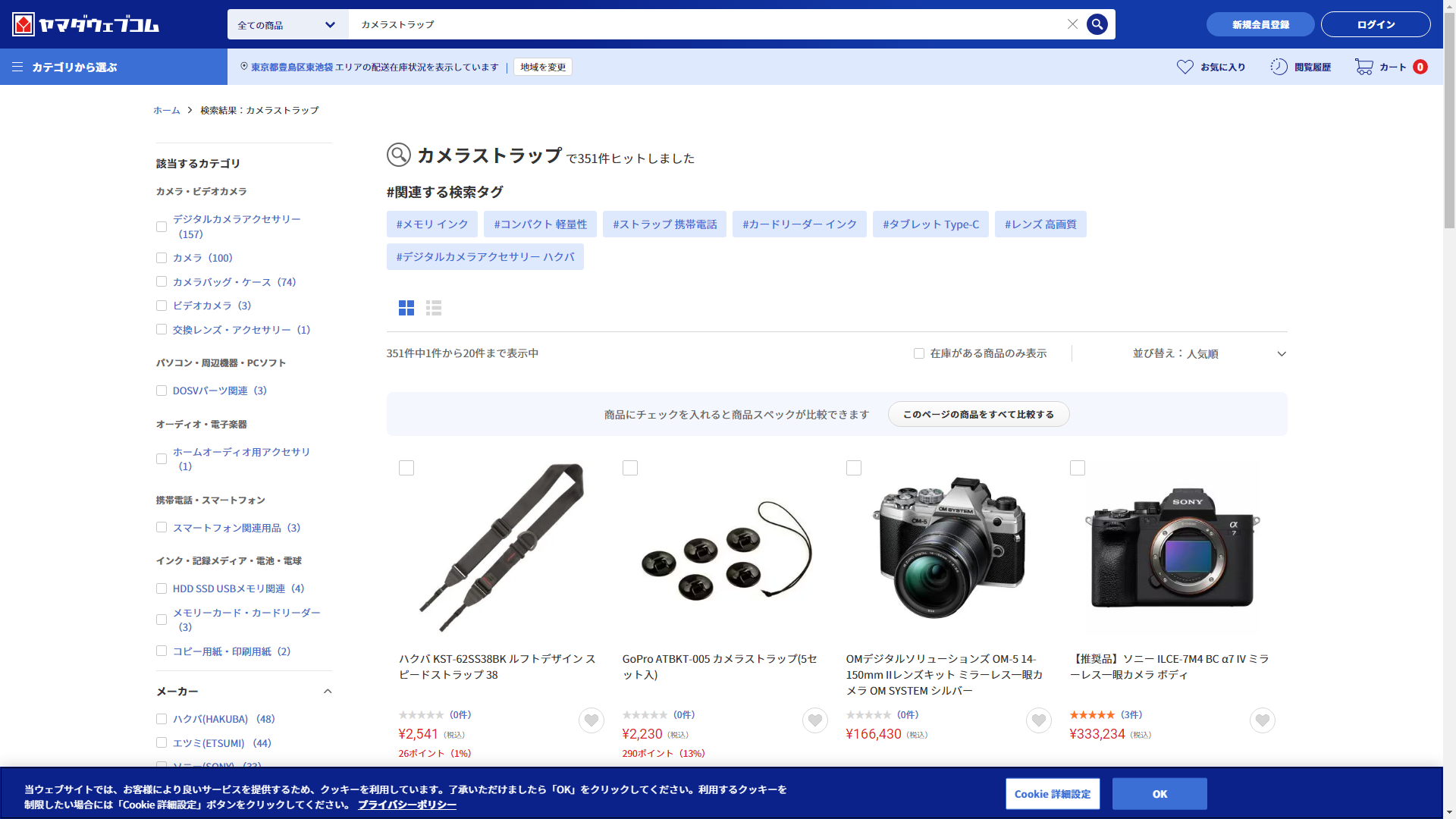Screen dimensions: 1456x819
Task: Clear the search text with X icon
Action: tap(1072, 24)
